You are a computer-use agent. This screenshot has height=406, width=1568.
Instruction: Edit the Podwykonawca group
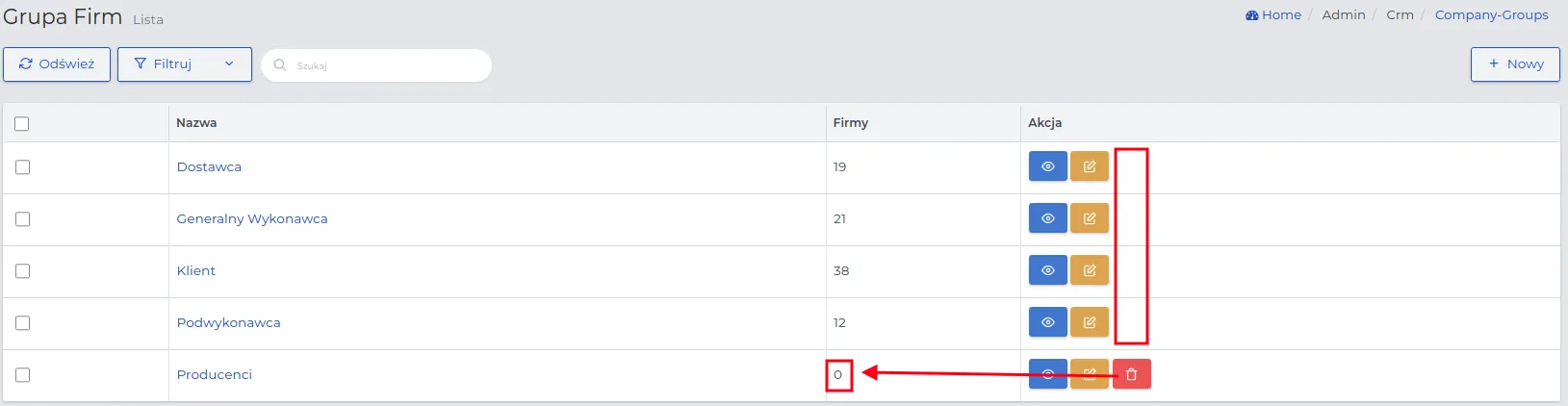coord(1090,322)
